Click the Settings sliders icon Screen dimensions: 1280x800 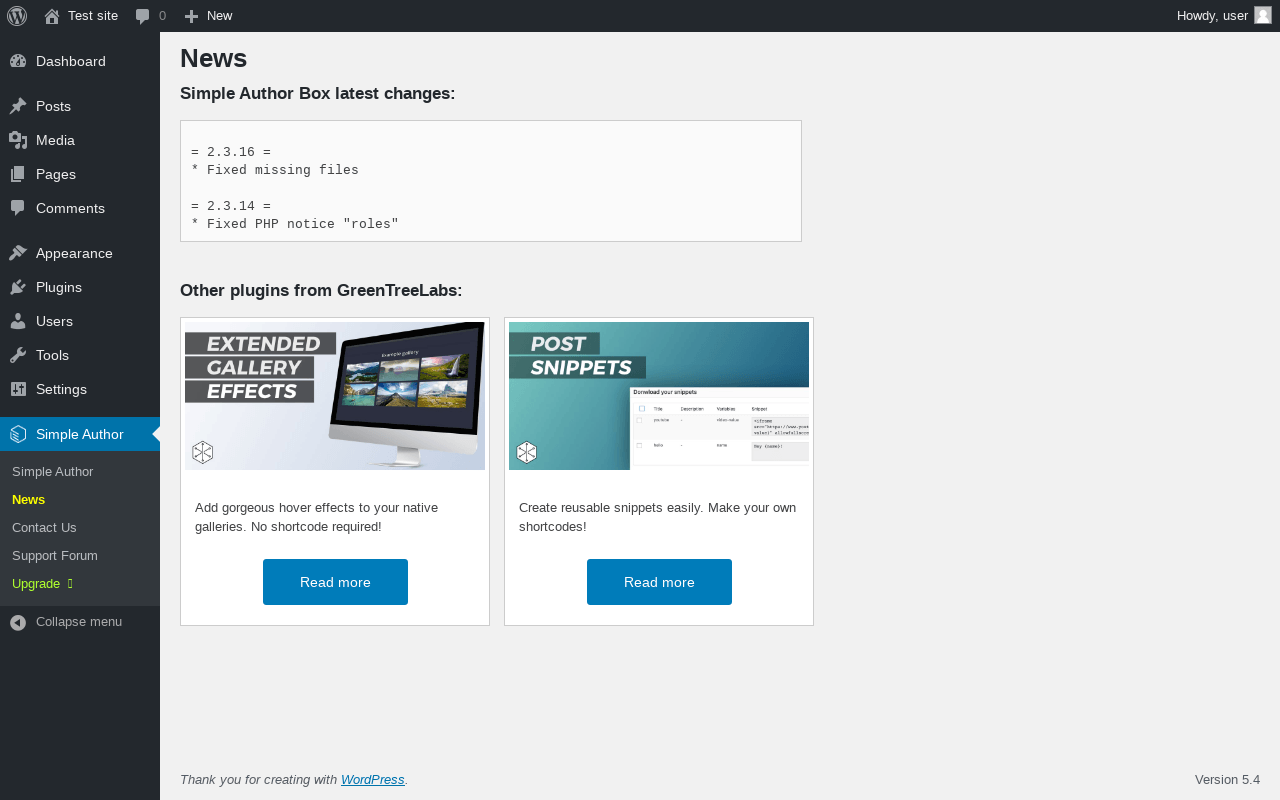tap(18, 389)
